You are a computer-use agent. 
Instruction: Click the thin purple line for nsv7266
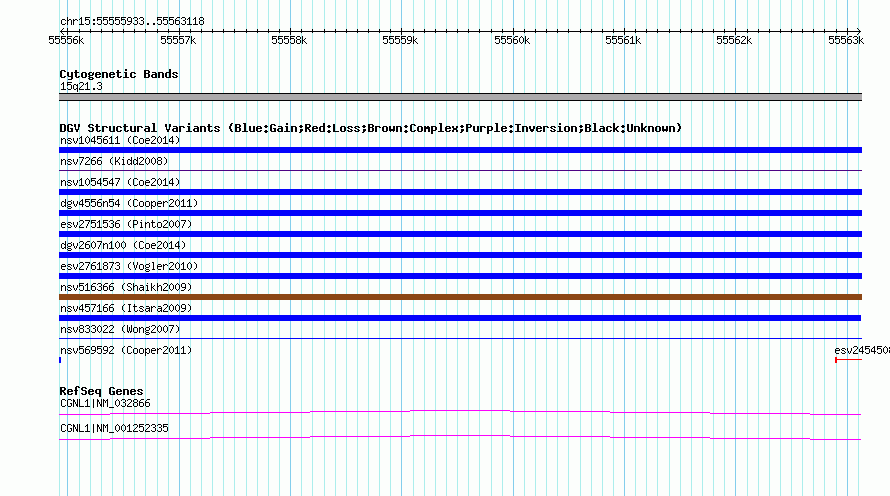460,170
